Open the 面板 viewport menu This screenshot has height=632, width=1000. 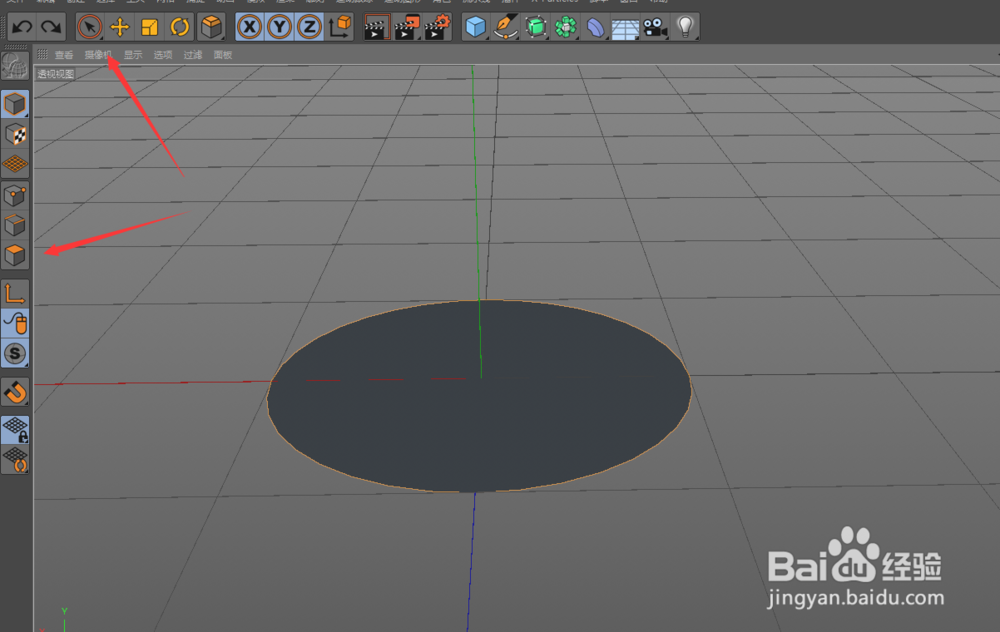pos(223,55)
